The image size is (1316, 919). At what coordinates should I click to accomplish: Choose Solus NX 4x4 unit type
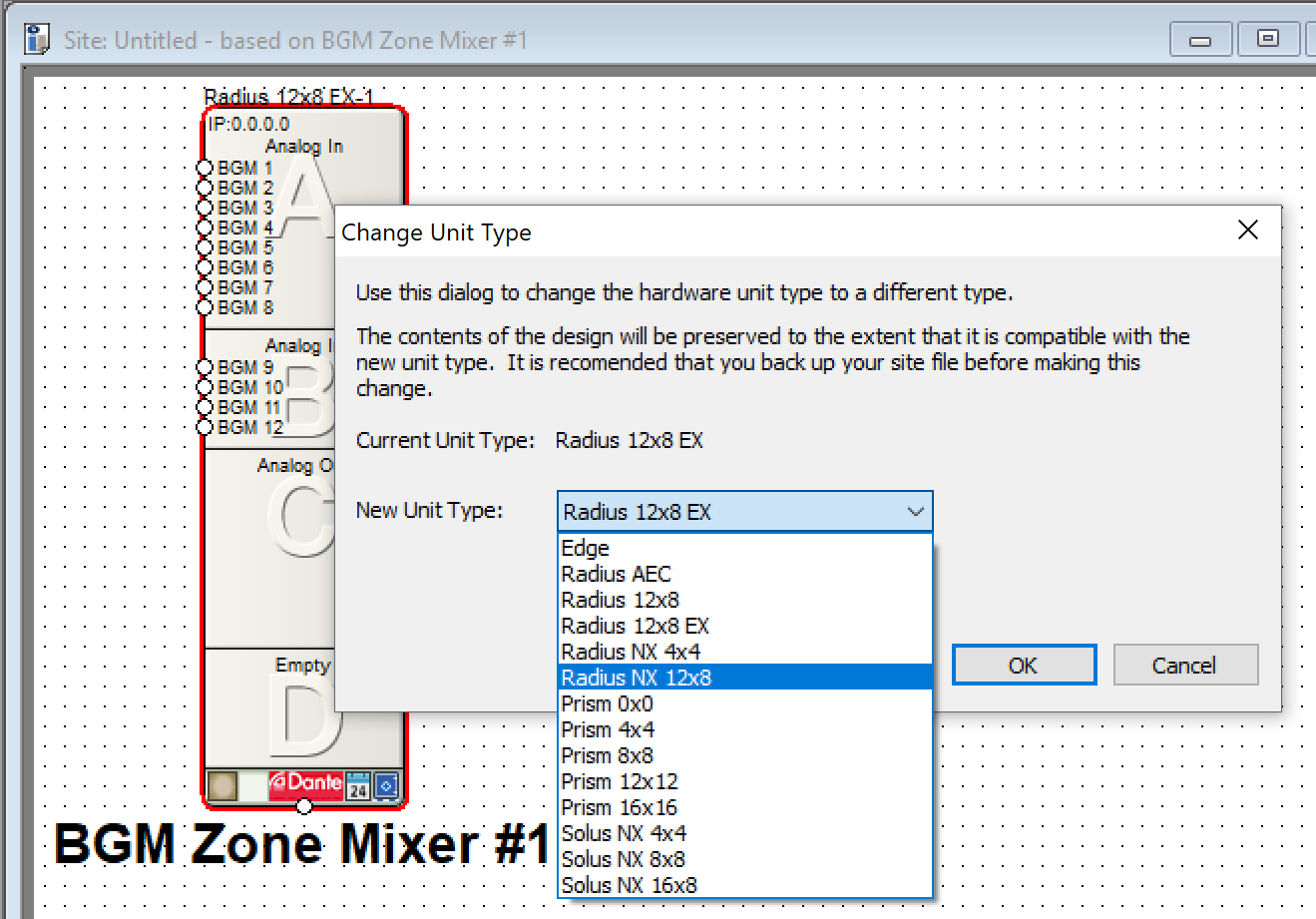[x=744, y=833]
